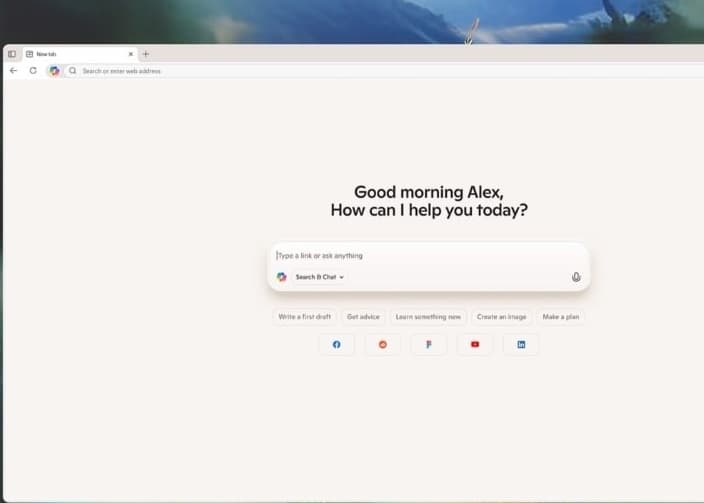The image size is (704, 503).
Task: Start voice input with microphone icon
Action: point(576,277)
